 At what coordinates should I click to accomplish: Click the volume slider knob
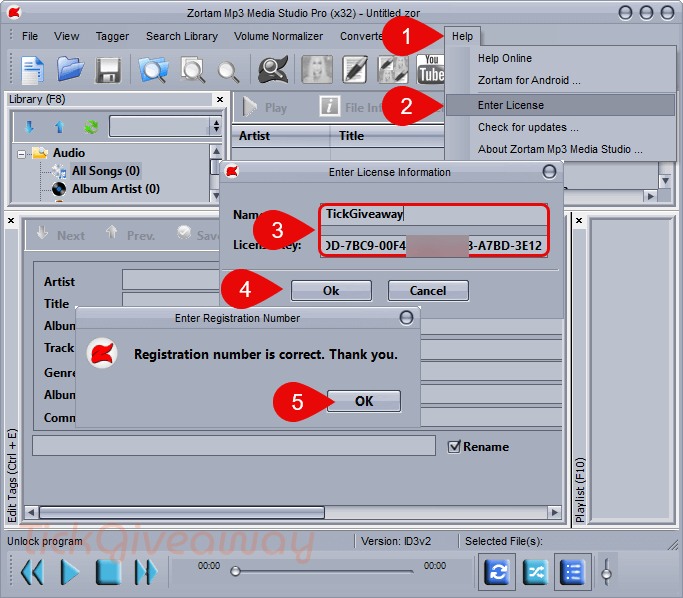[606, 574]
